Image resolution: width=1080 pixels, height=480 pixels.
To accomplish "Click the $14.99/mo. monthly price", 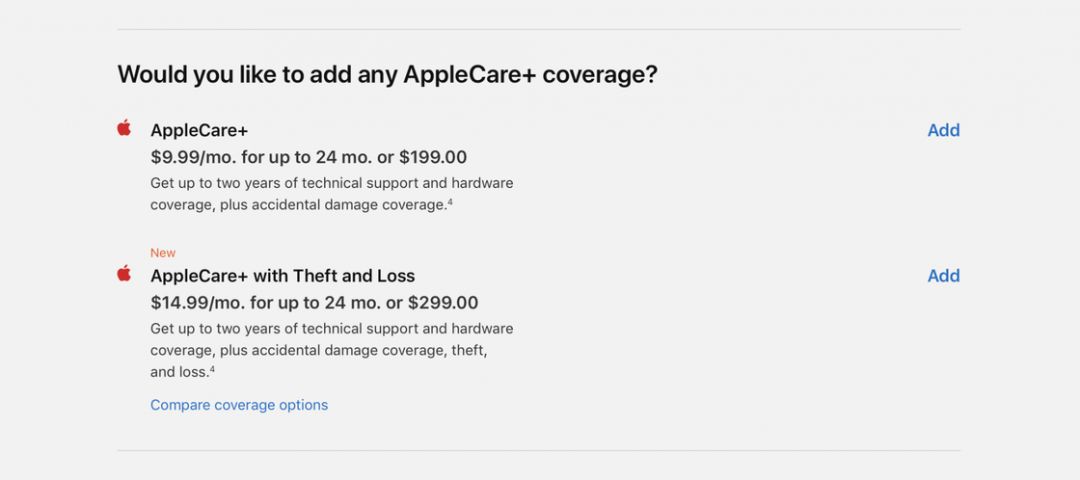I will 194,302.
